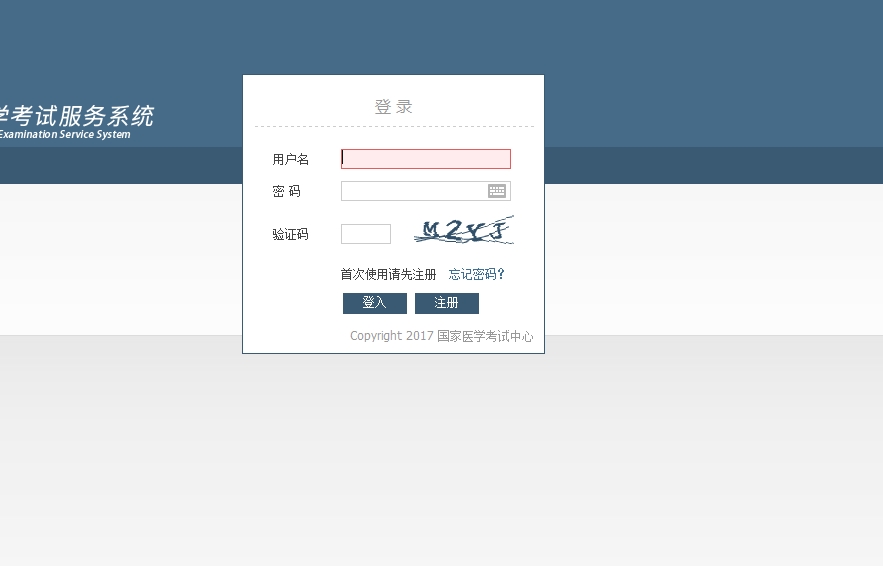
Task: Click empty gray area below login panel
Action: coord(440,460)
